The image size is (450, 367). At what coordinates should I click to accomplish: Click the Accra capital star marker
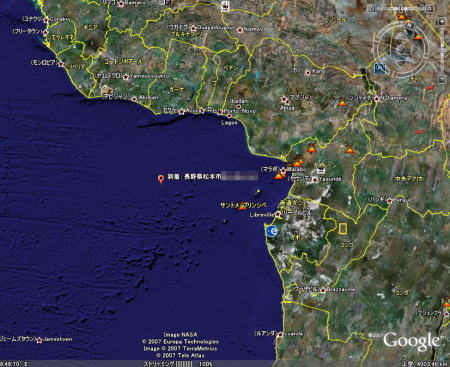point(182,112)
